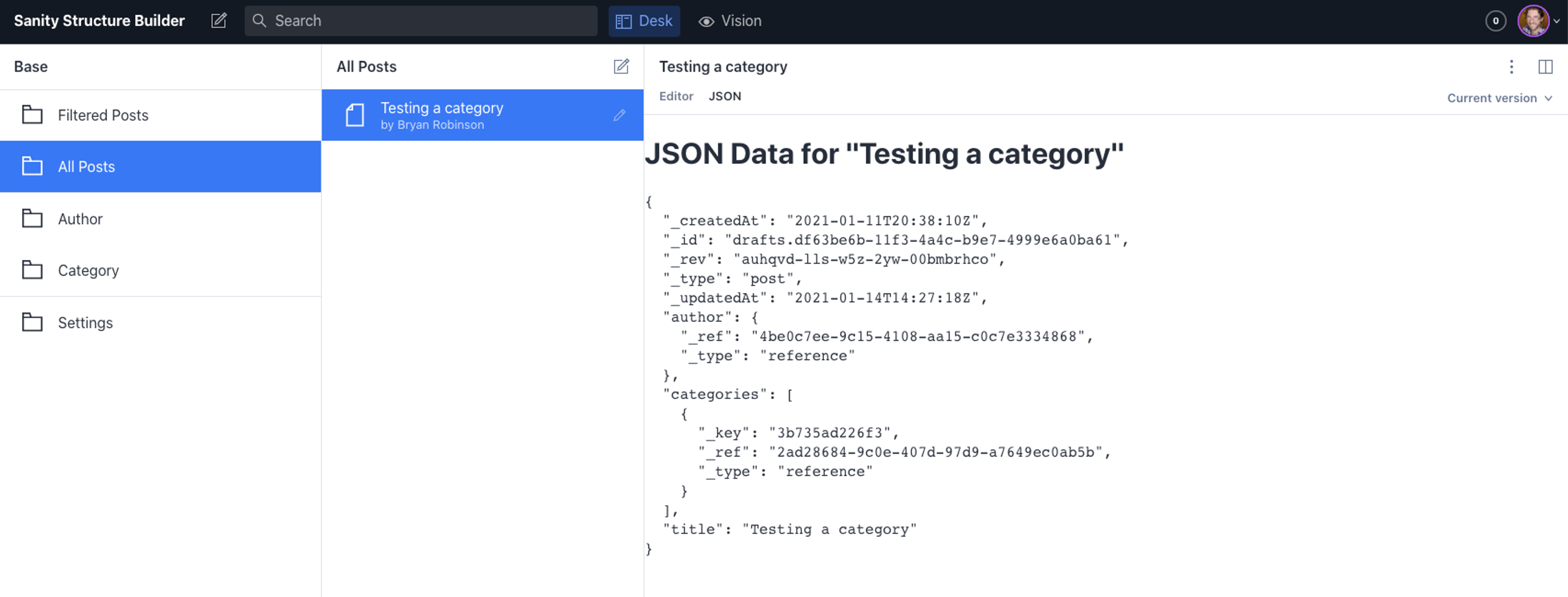Click the pencil edit icon on Testing a category
This screenshot has width=1568, height=597.
click(x=619, y=115)
